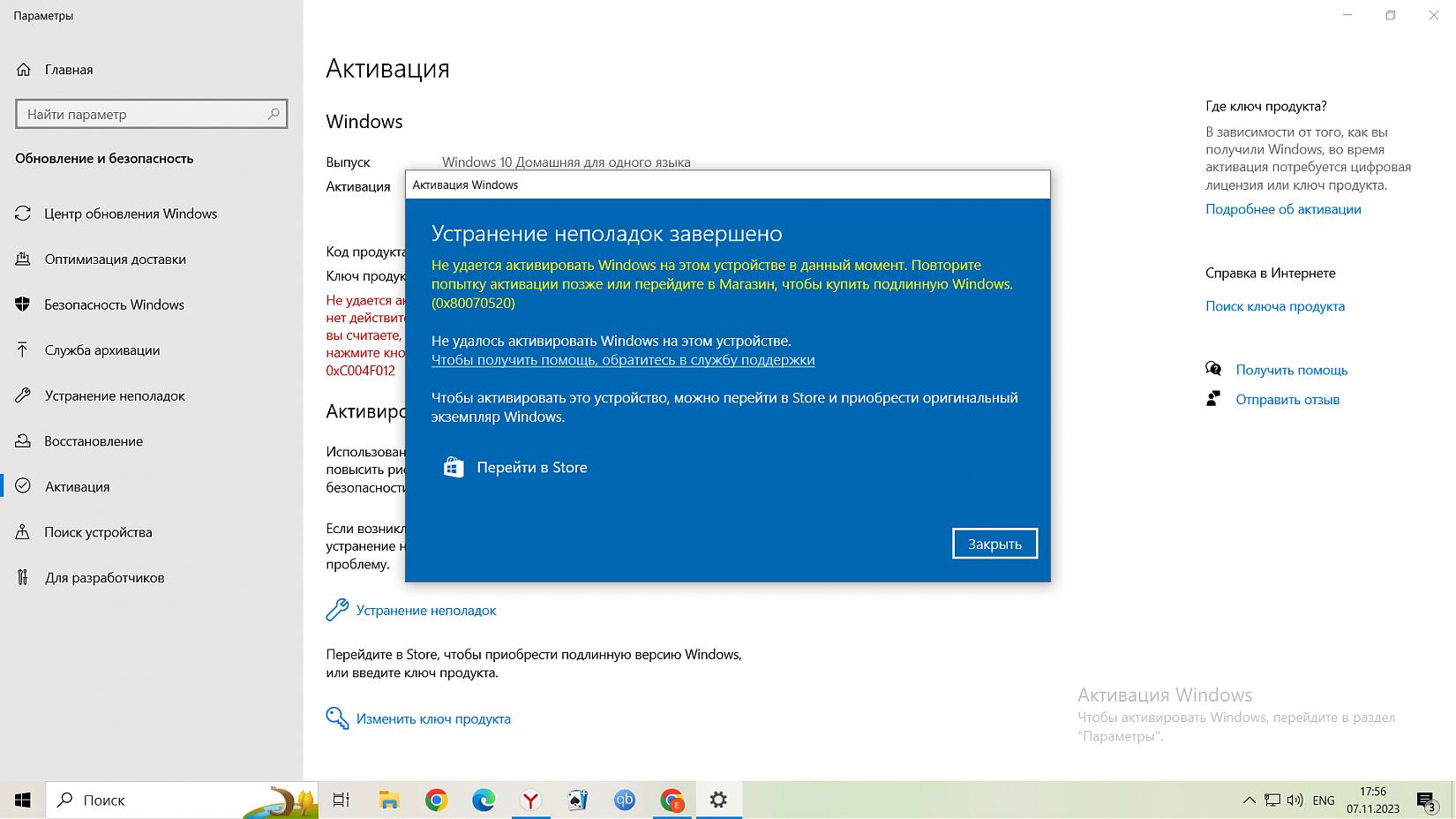Select Оптимизация доставки in sidebar
This screenshot has height=819, width=1456.
pyautogui.click(x=115, y=259)
